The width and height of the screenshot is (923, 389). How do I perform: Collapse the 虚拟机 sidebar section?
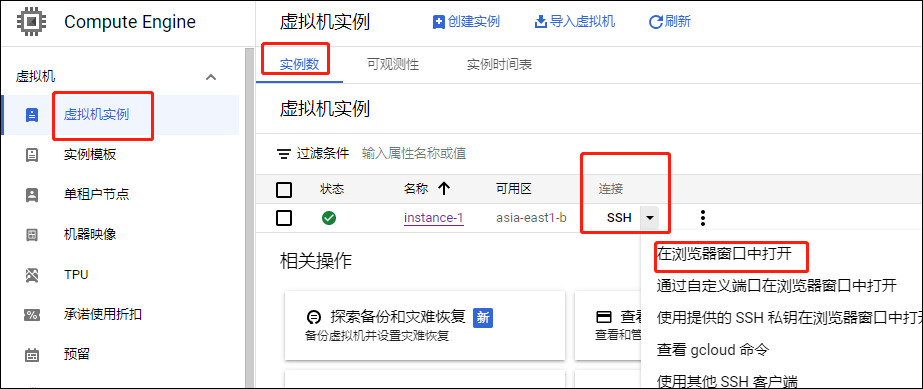pyautogui.click(x=211, y=77)
